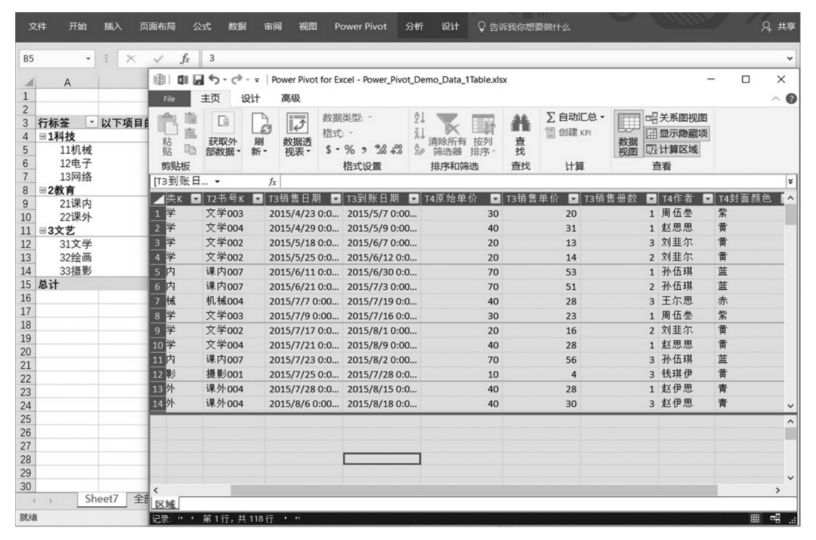The height and width of the screenshot is (540, 816).
Task: Open Excel 分析 ribbon tab
Action: 414,27
